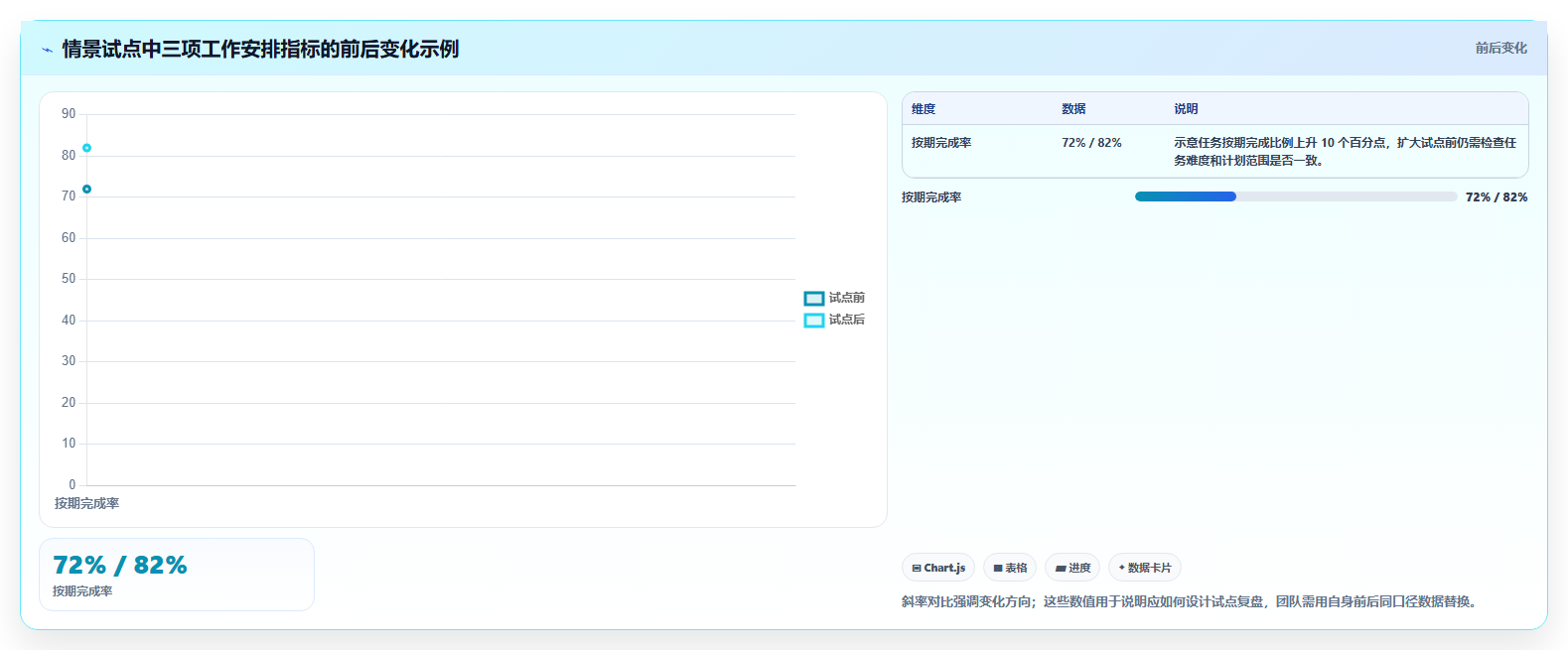Click the 72% / 82% value beside progress bar
The image size is (1568, 650).
coord(1497,197)
